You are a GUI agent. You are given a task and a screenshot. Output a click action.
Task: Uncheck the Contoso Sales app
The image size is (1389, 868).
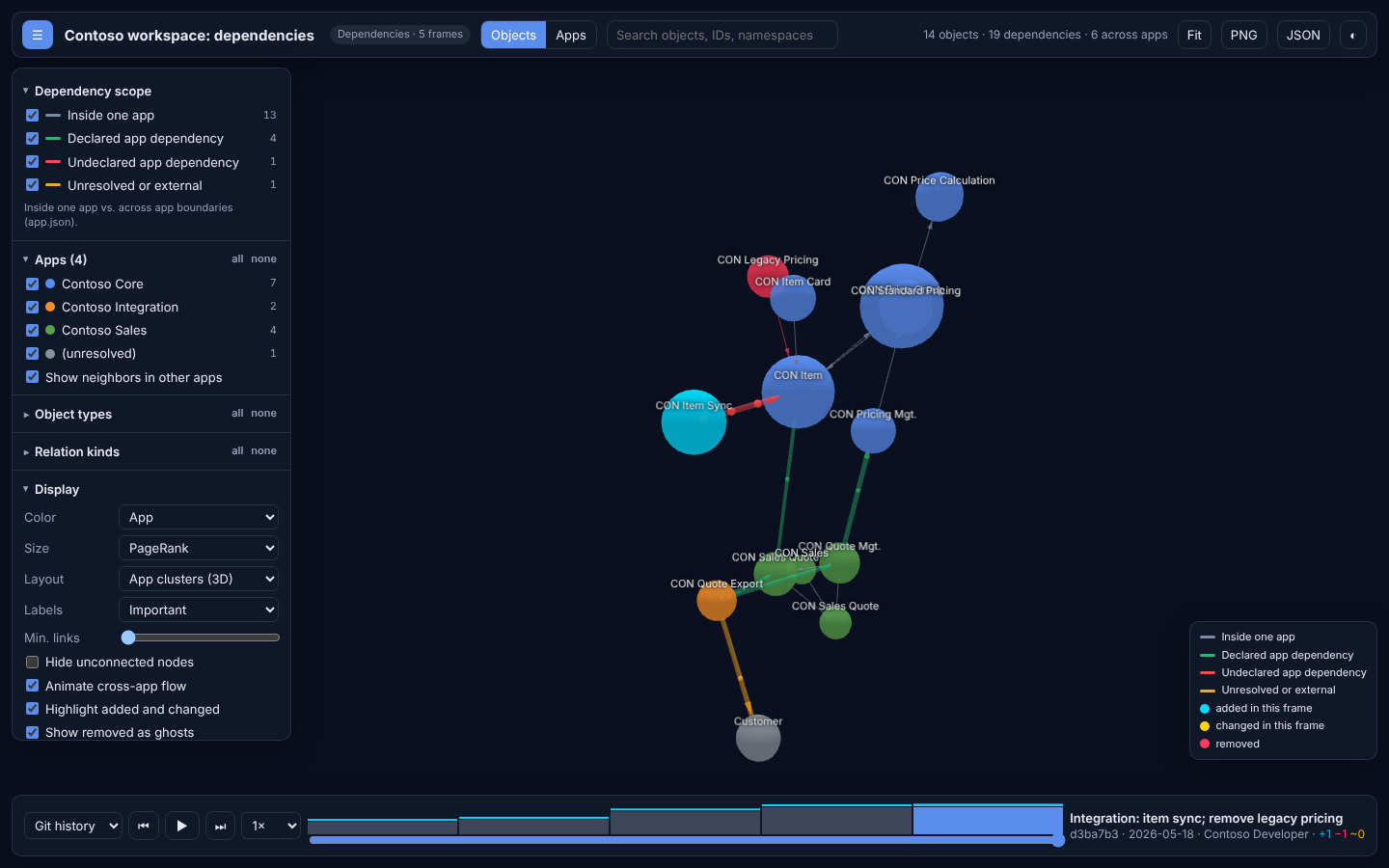tap(32, 330)
